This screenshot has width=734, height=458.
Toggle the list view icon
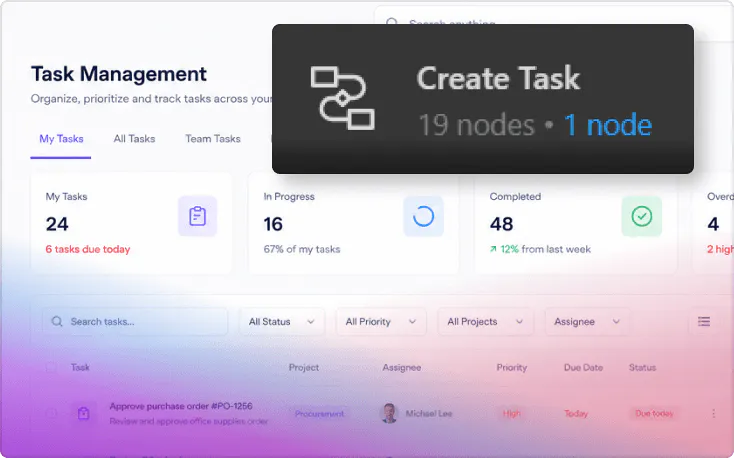(704, 321)
